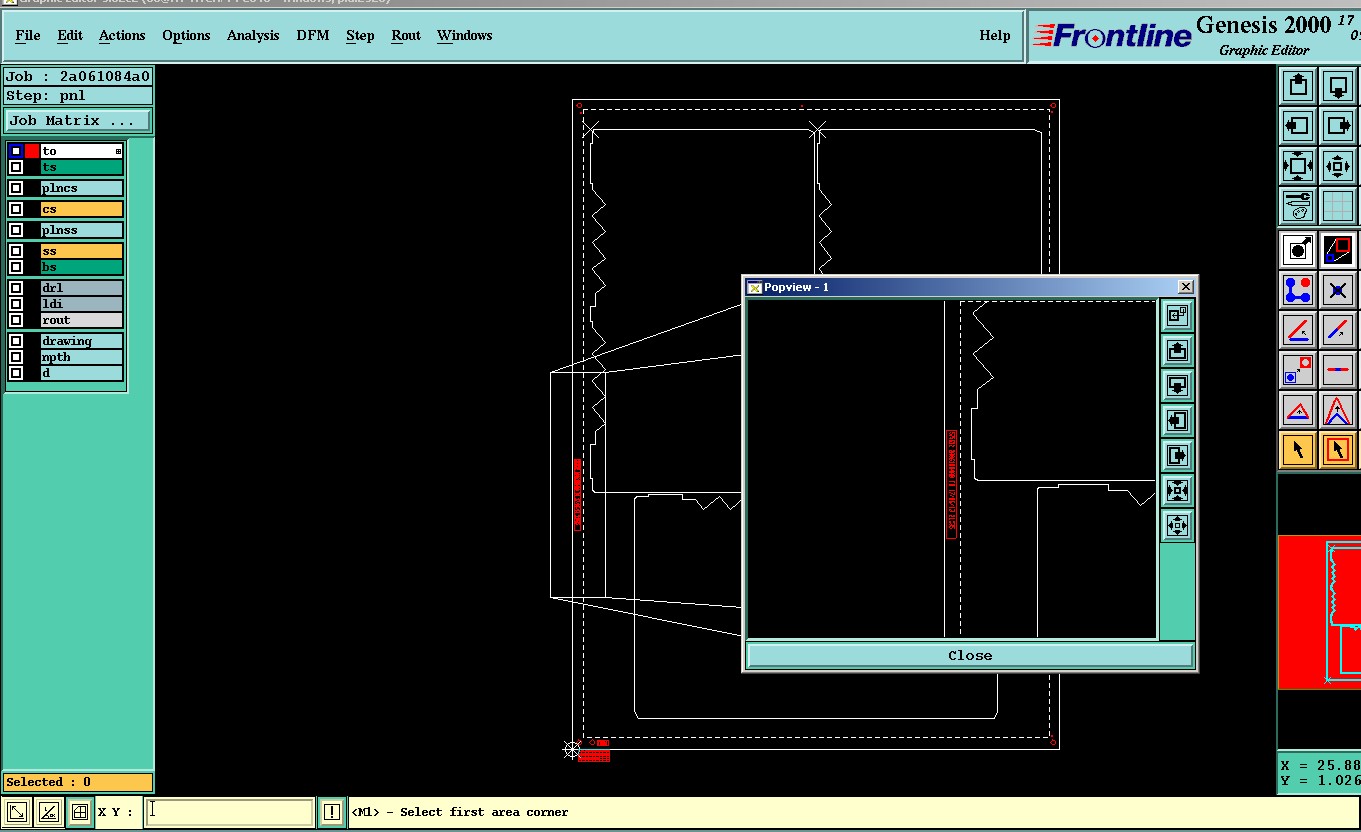The image size is (1361, 832).
Task: Select the plain arrow pointer tool
Action: [x=1298, y=450]
